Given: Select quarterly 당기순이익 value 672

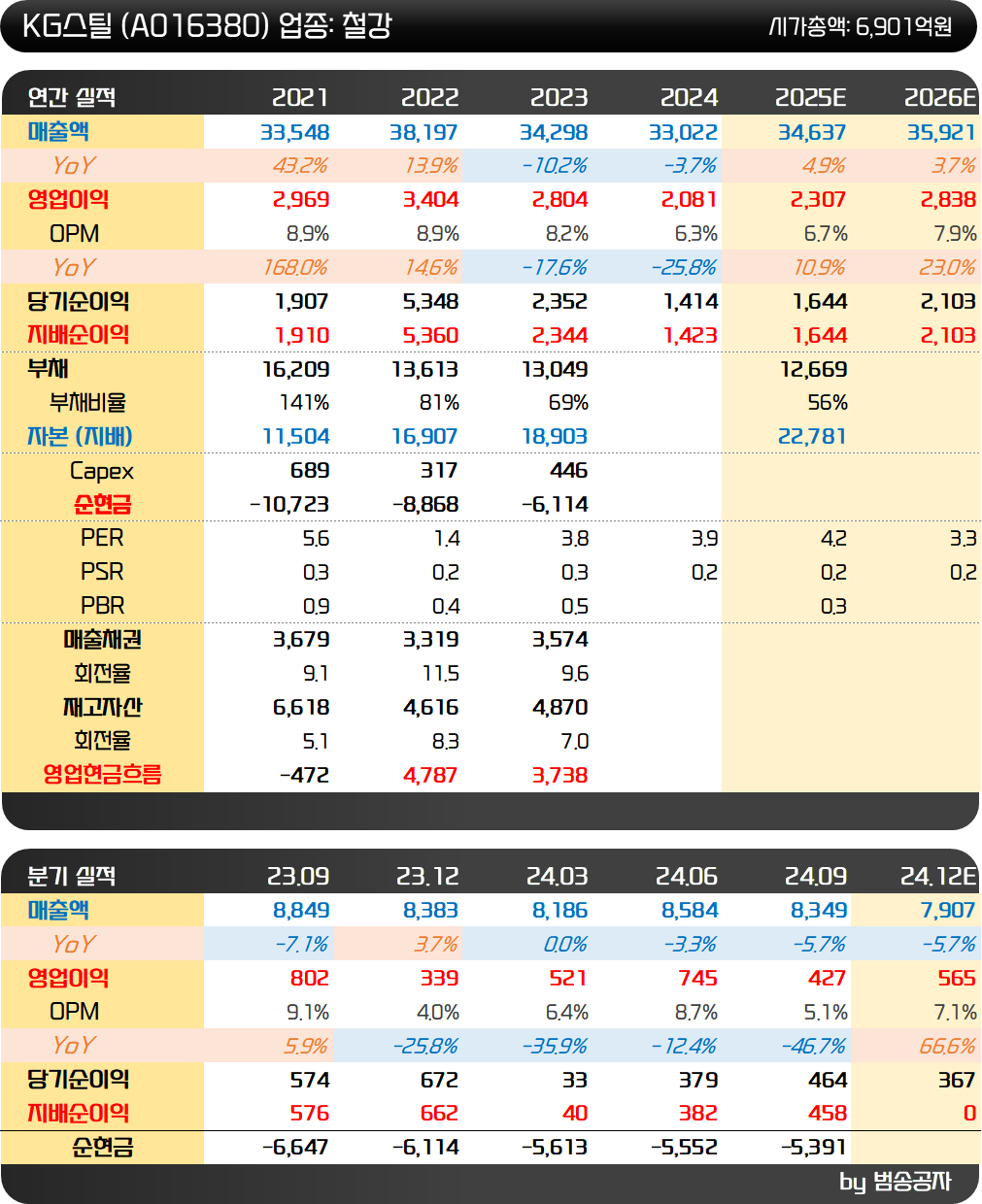Looking at the screenshot, I should (439, 1081).
